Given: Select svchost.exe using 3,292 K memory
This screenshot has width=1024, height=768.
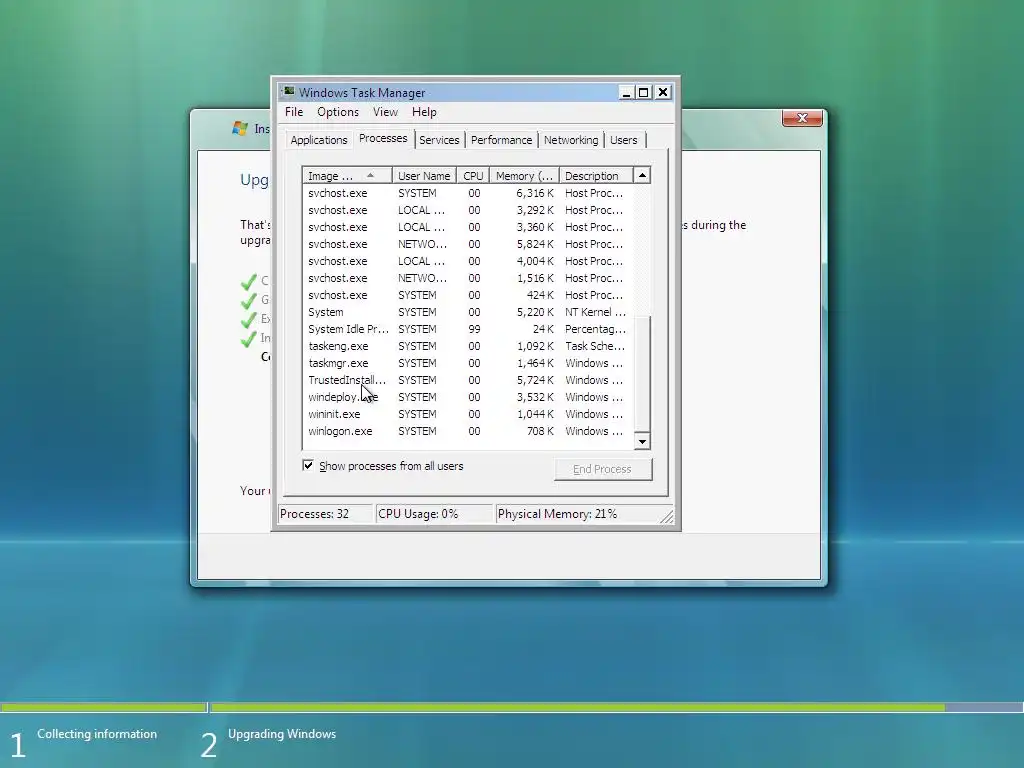Looking at the screenshot, I should 468,210.
